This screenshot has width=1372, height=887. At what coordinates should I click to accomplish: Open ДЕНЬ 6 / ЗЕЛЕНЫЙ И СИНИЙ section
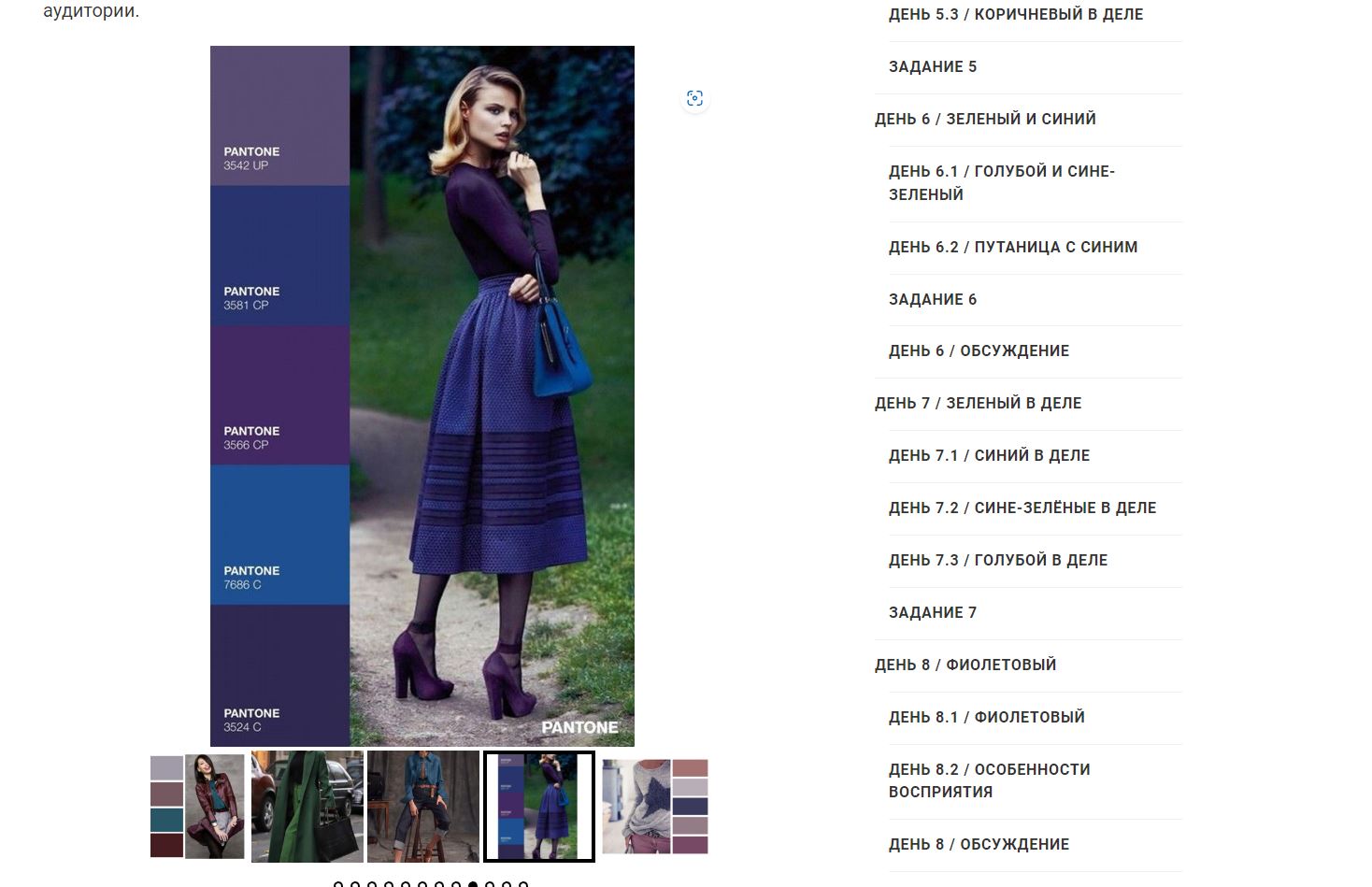pyautogui.click(x=985, y=119)
